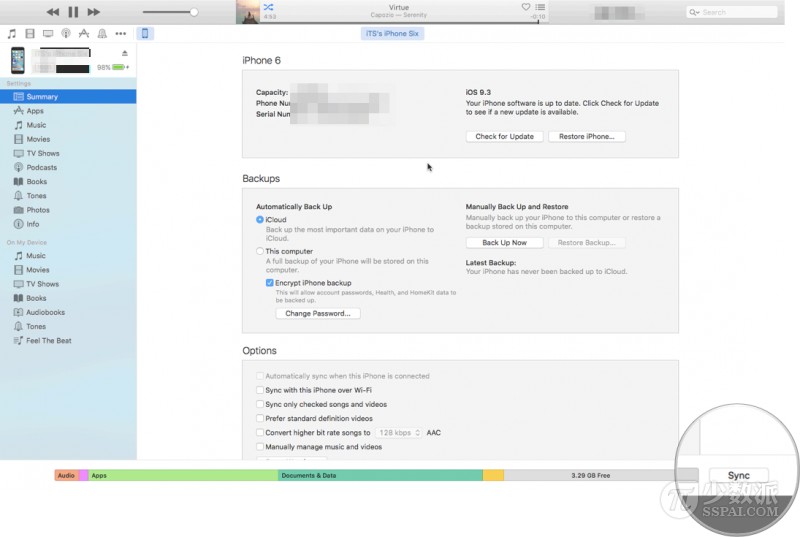Click the Apps segment of storage bar
The height and width of the screenshot is (537, 800).
tap(183, 475)
